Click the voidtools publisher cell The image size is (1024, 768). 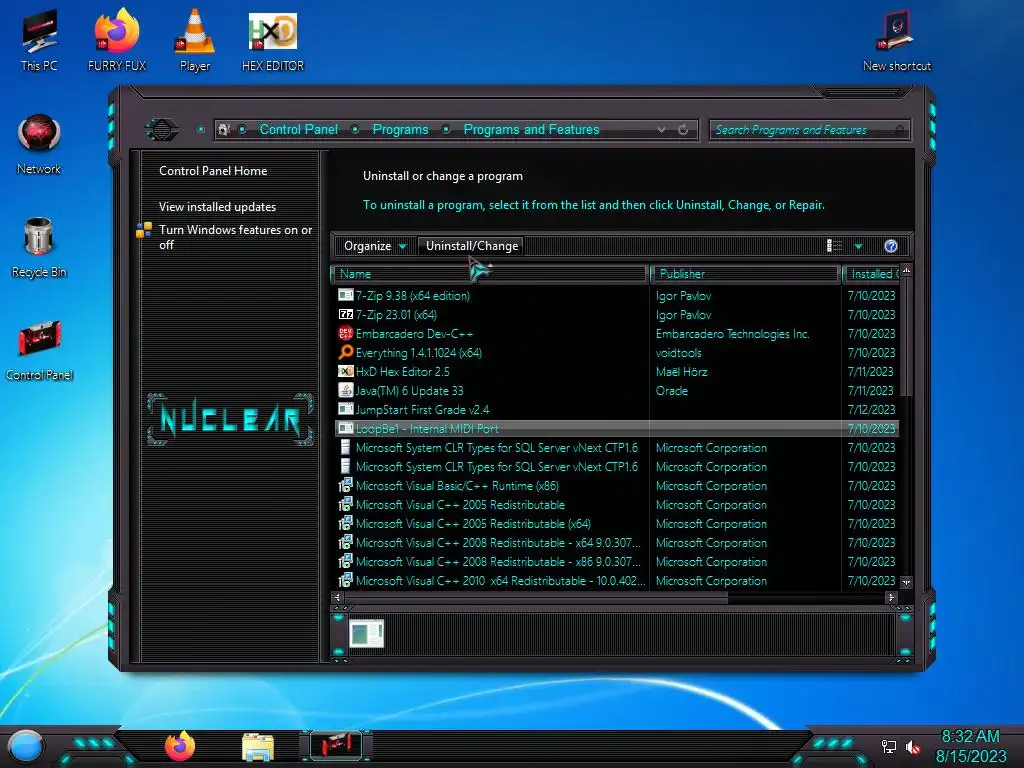click(x=679, y=353)
